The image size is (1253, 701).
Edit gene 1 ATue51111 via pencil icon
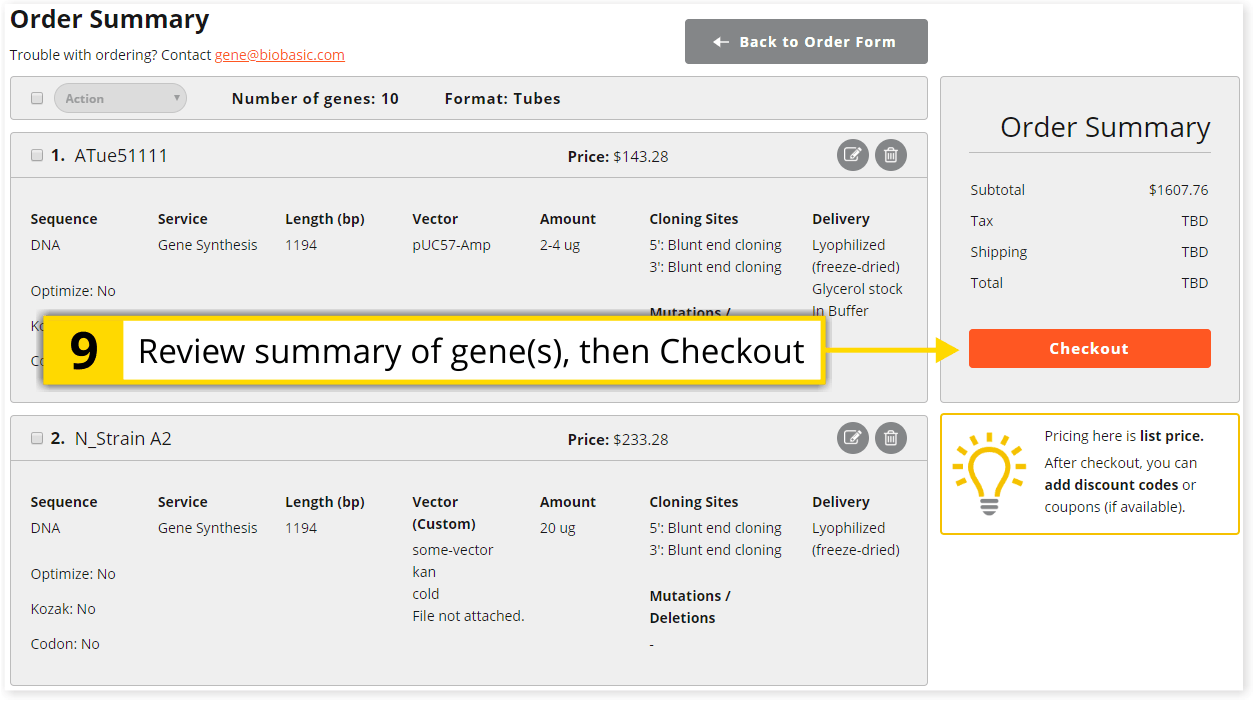point(852,155)
